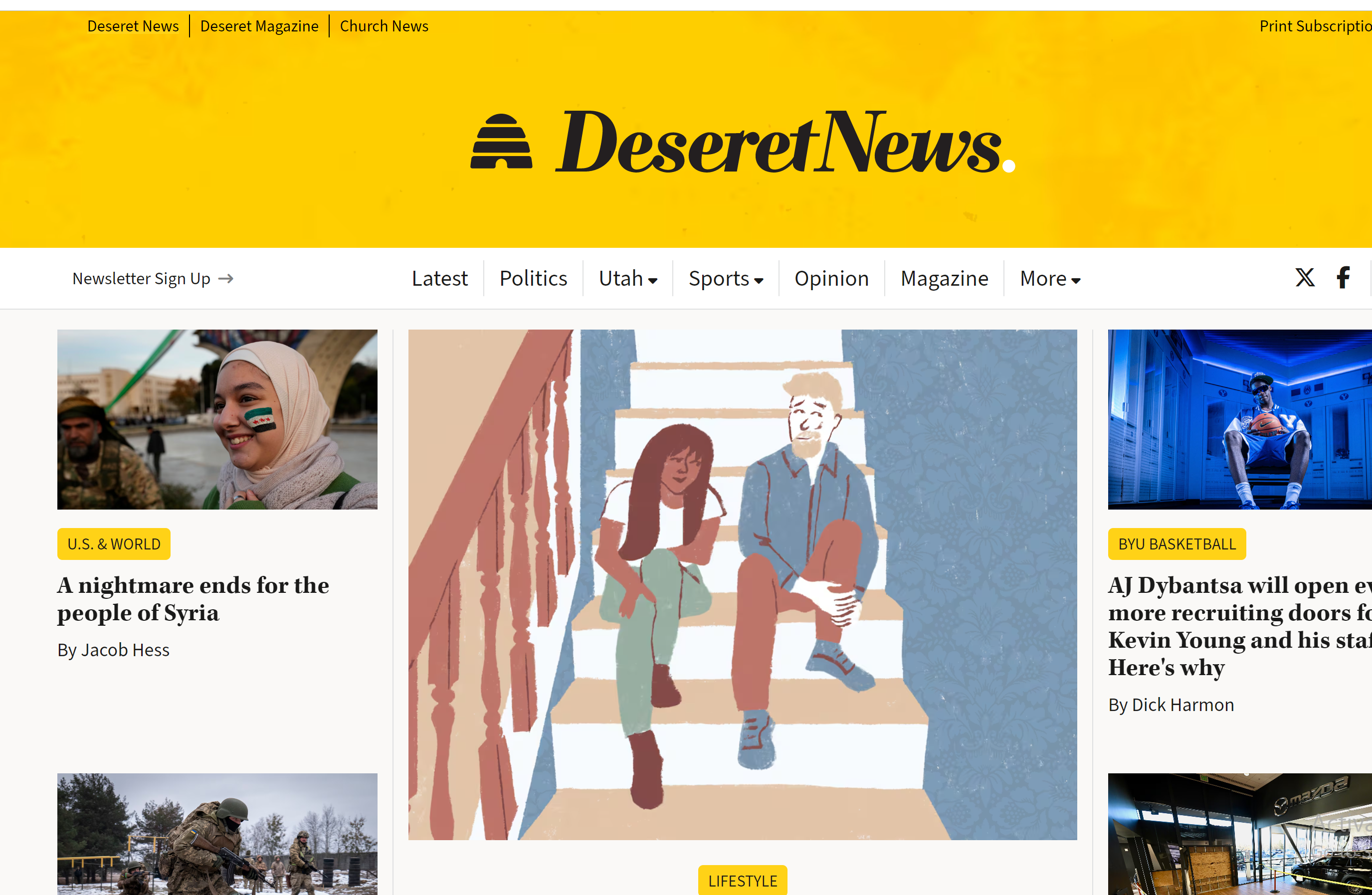
Task: Open the Facebook social icon
Action: click(1343, 278)
